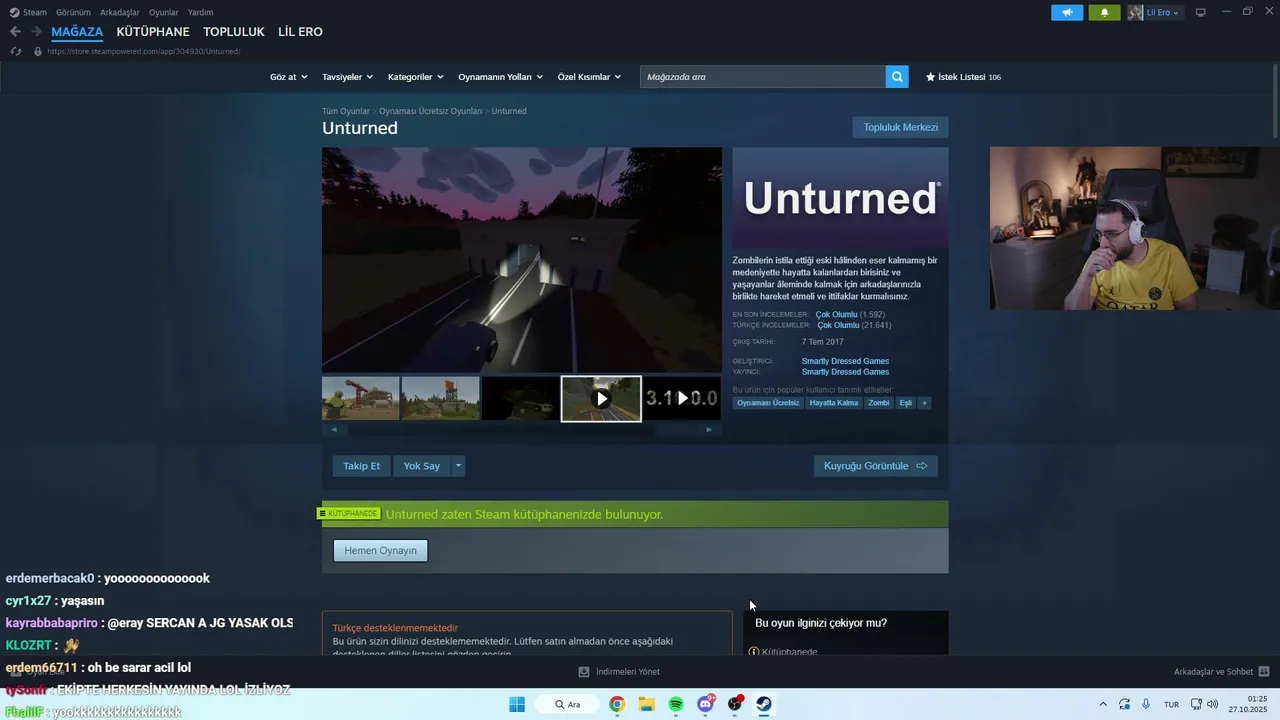The height and width of the screenshot is (720, 1280).
Task: Click Kuyruğu Görüntüle button
Action: [x=875, y=466]
